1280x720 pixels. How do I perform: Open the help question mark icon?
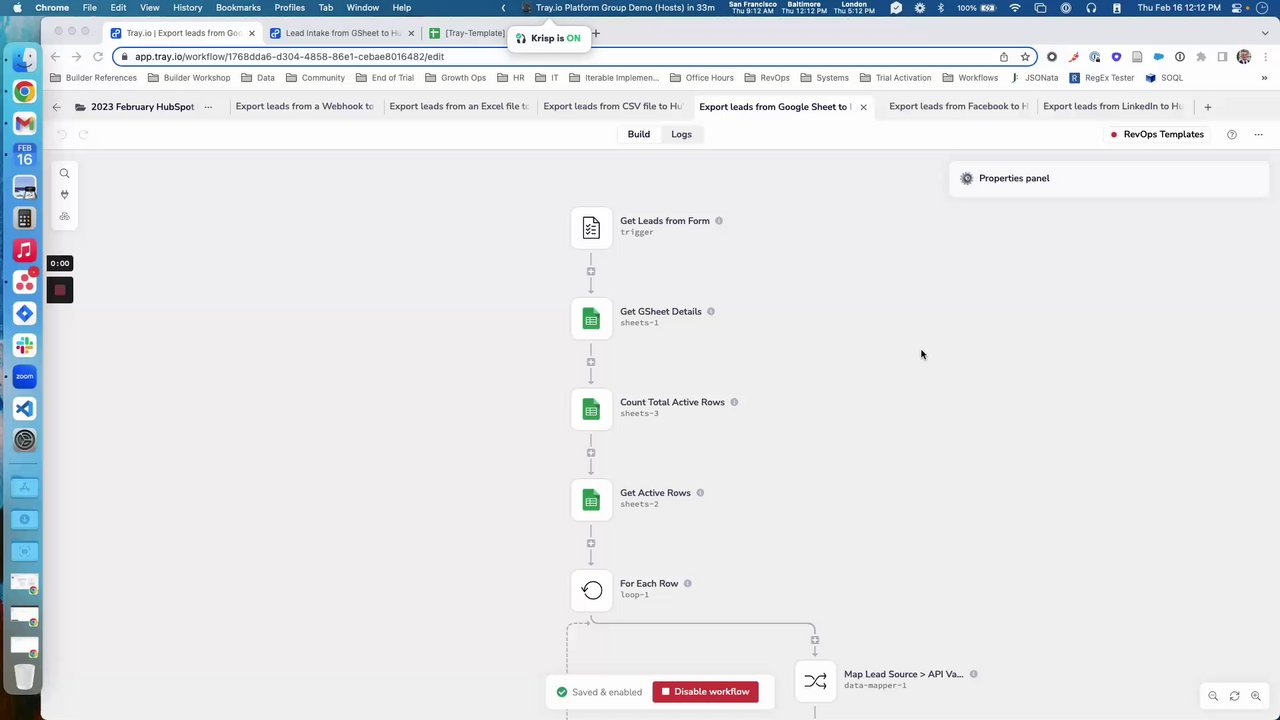[1231, 134]
